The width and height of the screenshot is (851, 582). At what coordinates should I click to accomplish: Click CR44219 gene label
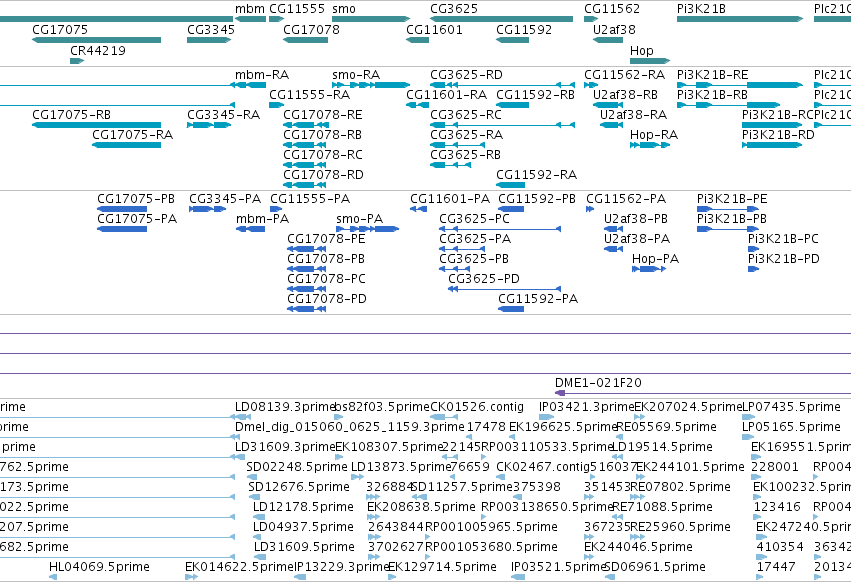(x=98, y=50)
